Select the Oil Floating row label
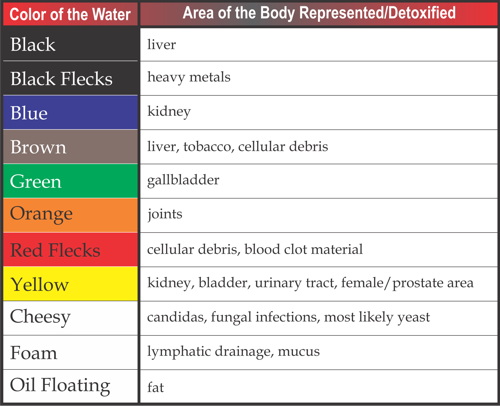The height and width of the screenshot is (406, 500). (70, 386)
